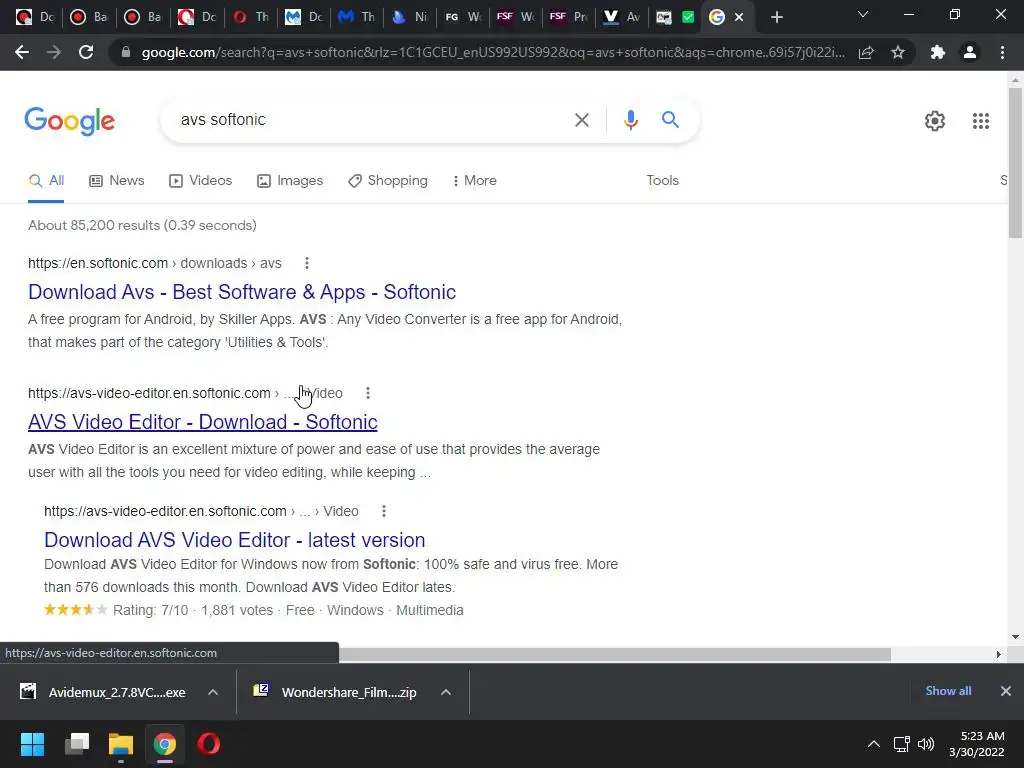Open Task View from the taskbar

[x=76, y=744]
